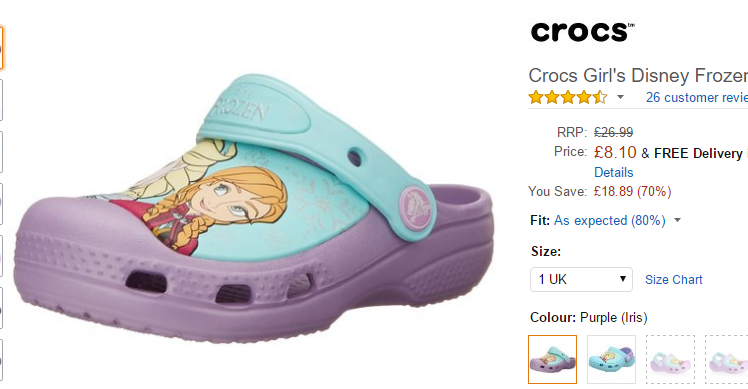
Task: Open the FREE Delivery Details link
Action: [613, 172]
